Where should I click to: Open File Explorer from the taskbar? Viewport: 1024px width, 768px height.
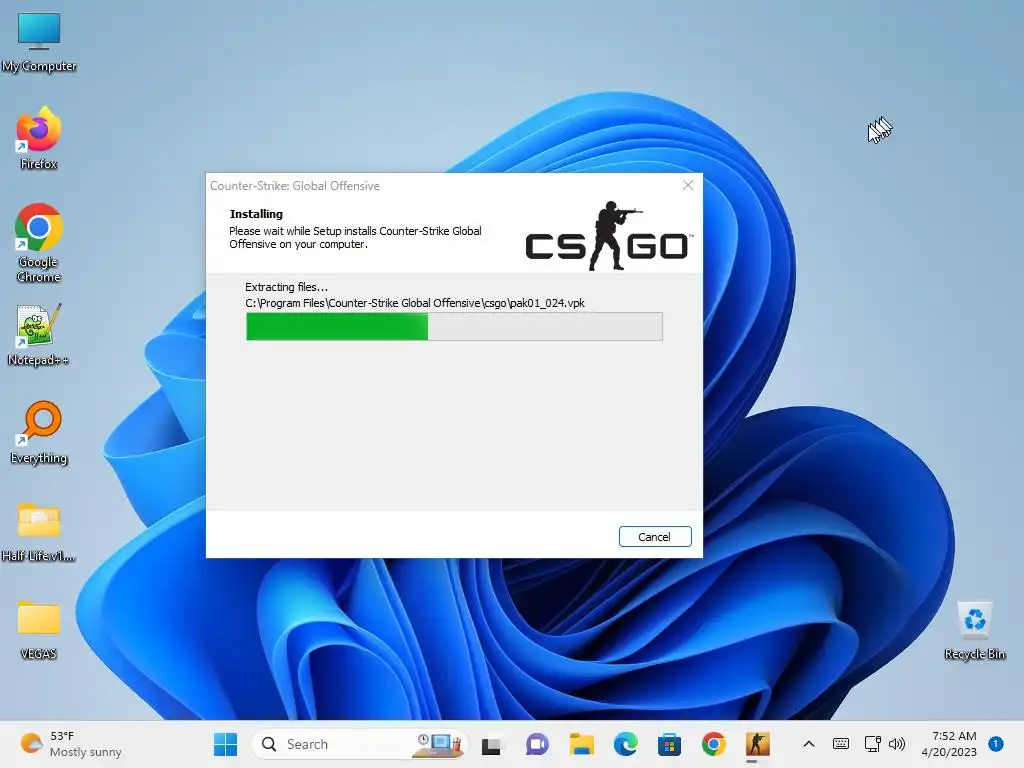pos(581,744)
